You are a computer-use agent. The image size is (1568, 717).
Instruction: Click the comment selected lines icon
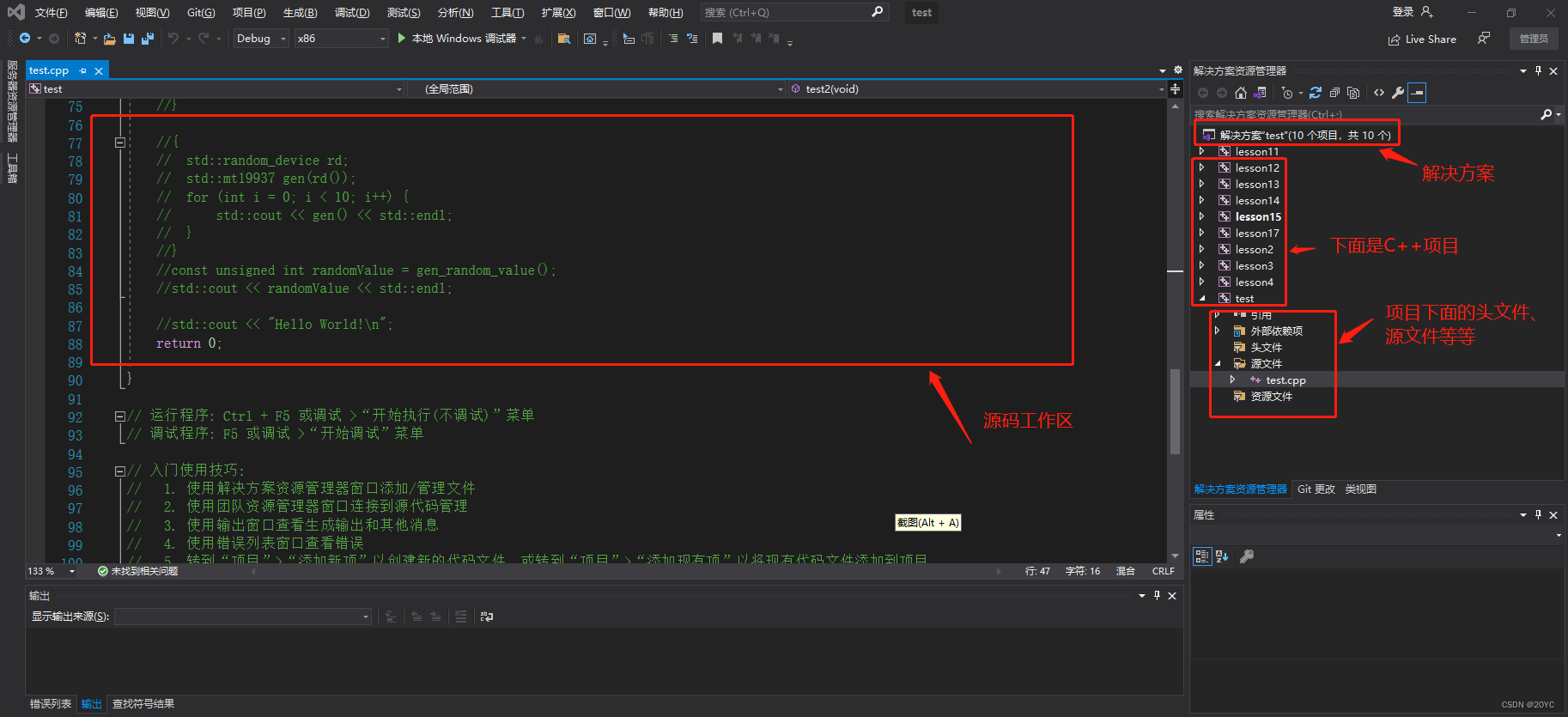pyautogui.click(x=673, y=39)
